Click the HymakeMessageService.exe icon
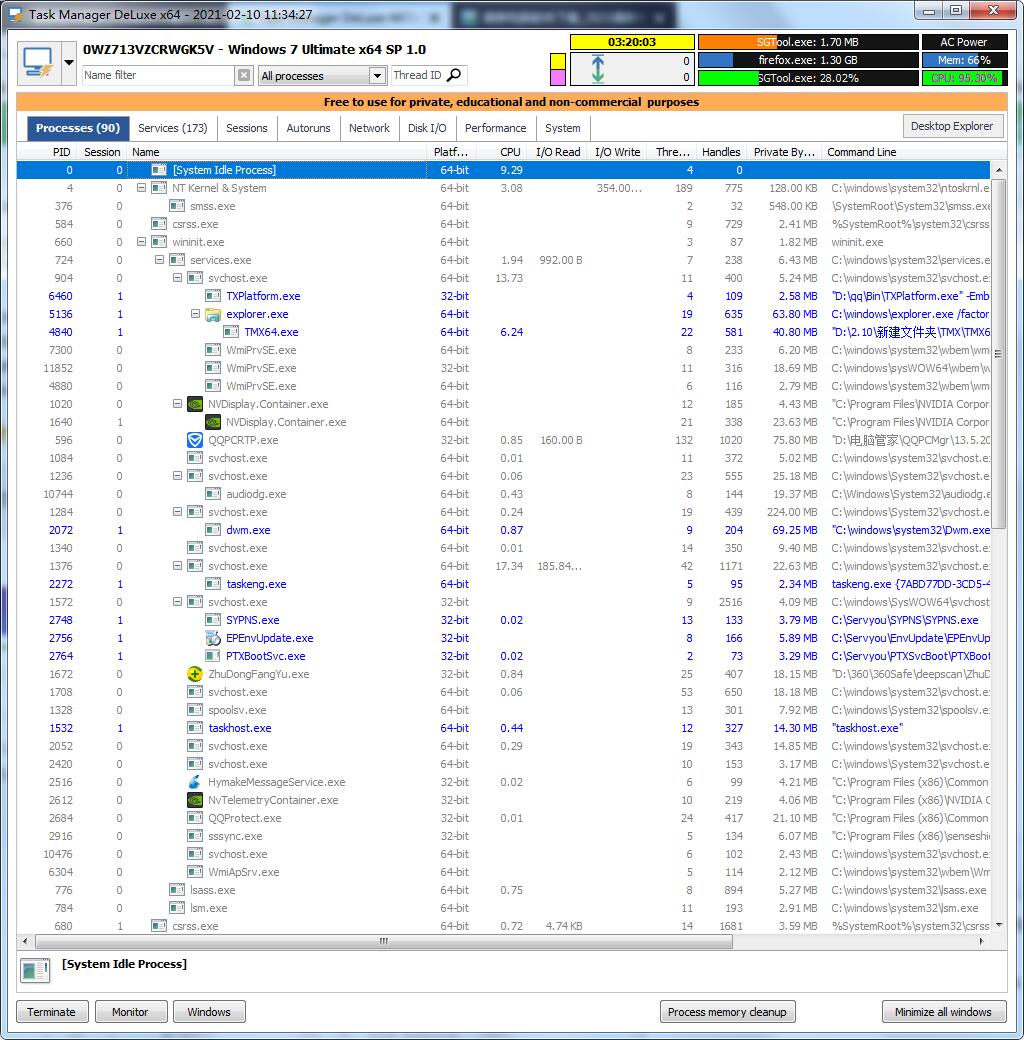The image size is (1024, 1040). pos(195,782)
